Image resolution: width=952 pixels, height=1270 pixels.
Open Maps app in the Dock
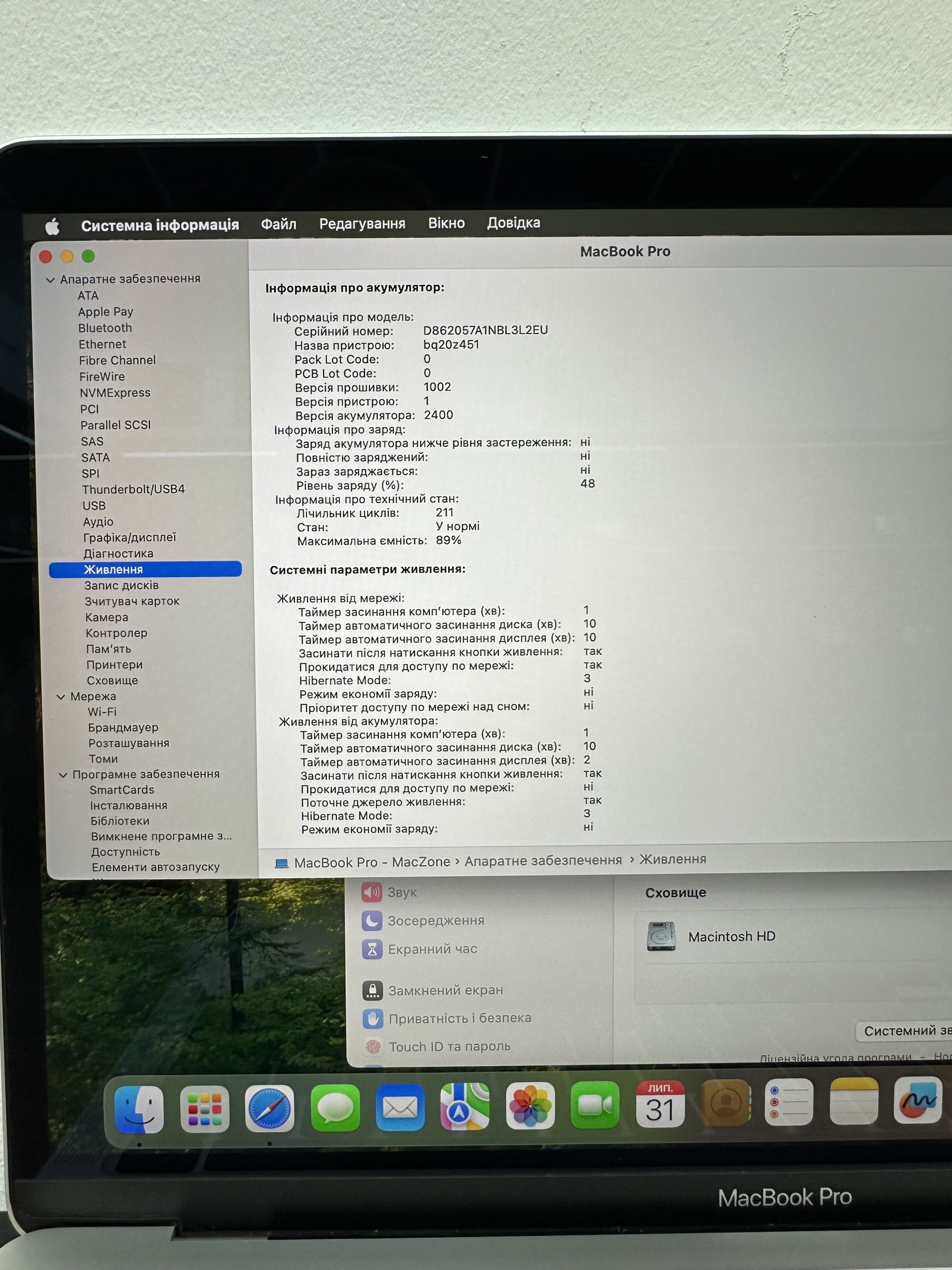[465, 1106]
